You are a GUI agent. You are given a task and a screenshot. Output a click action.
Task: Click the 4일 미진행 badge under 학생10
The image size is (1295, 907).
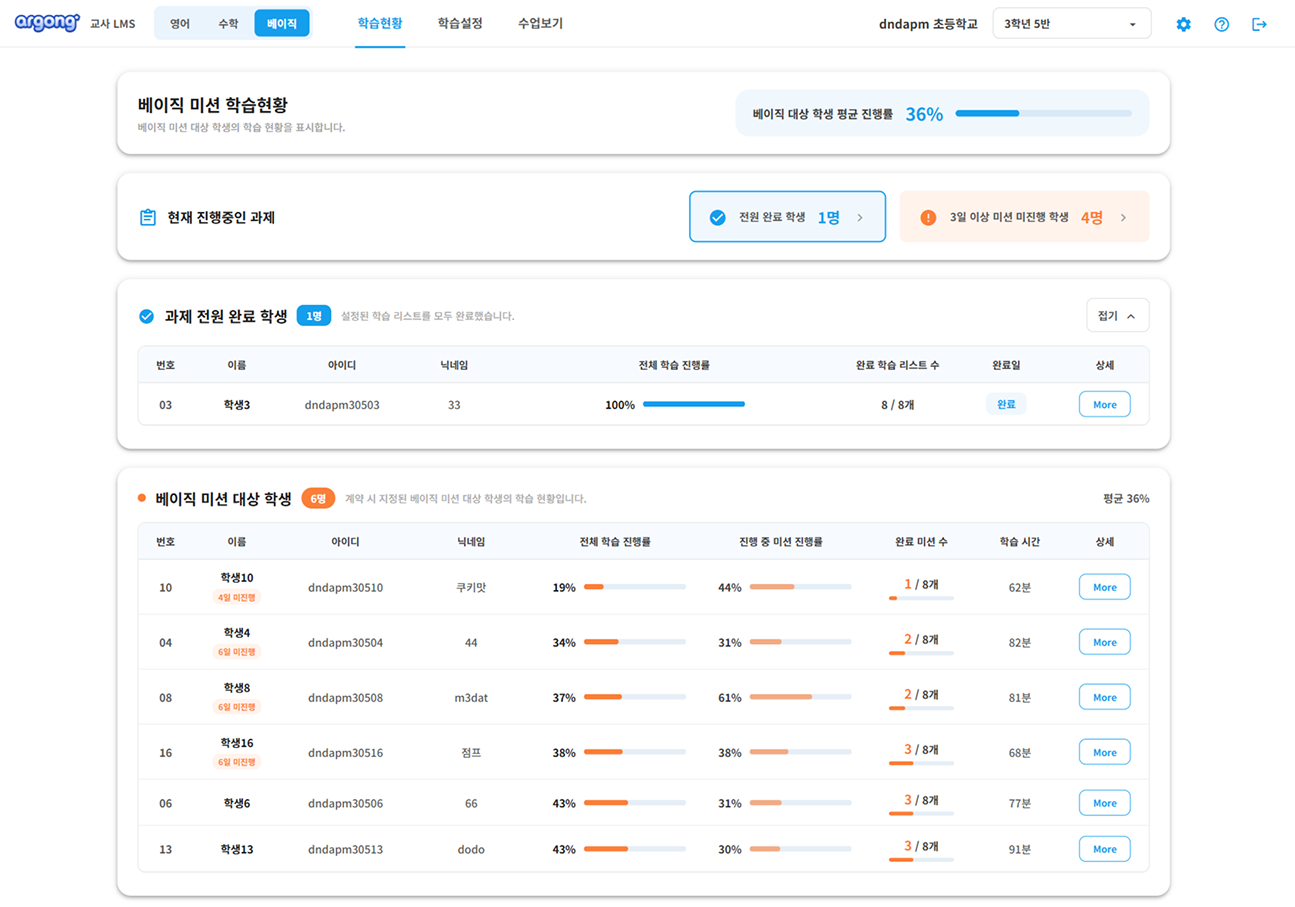pyautogui.click(x=237, y=597)
